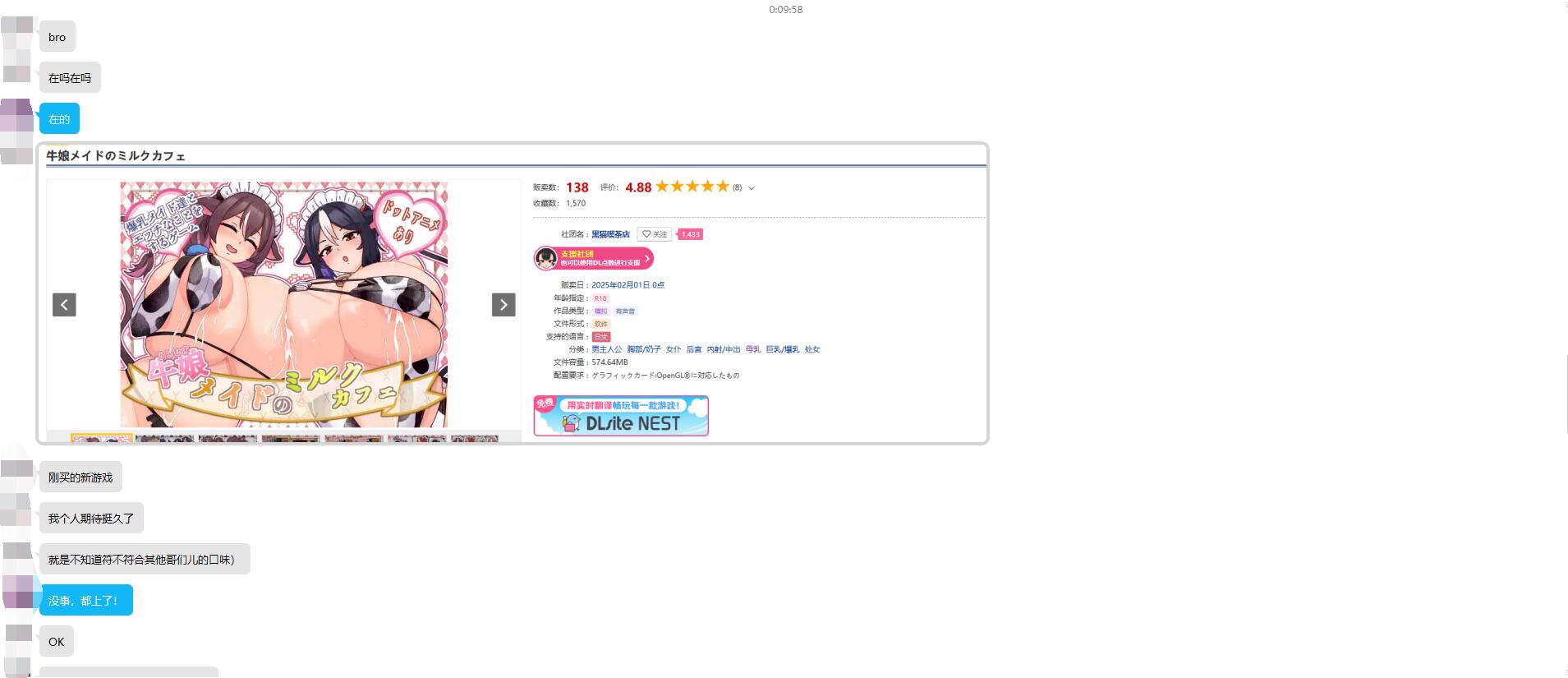Screen dimensions: 1568x678
Task: Click the 软件 file format tag
Action: (600, 324)
